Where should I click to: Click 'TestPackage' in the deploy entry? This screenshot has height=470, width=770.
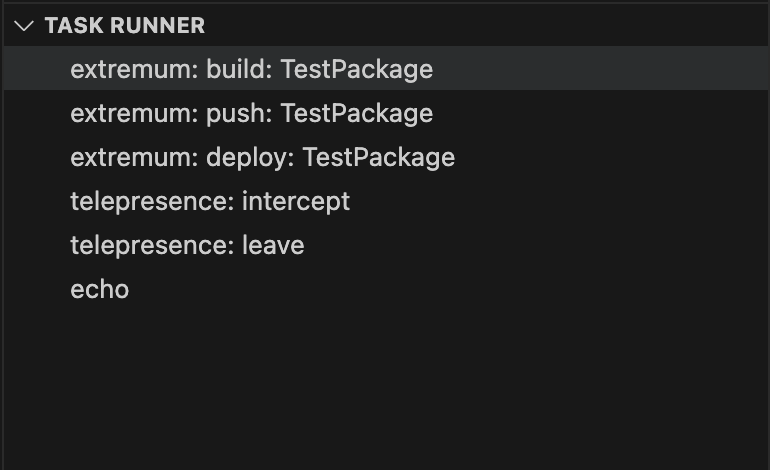[x=378, y=158]
